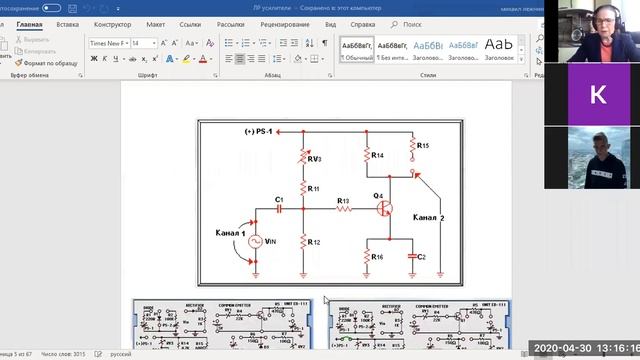Apply text highlight color
Viewport: 640px width, 360px height.
[186, 59]
